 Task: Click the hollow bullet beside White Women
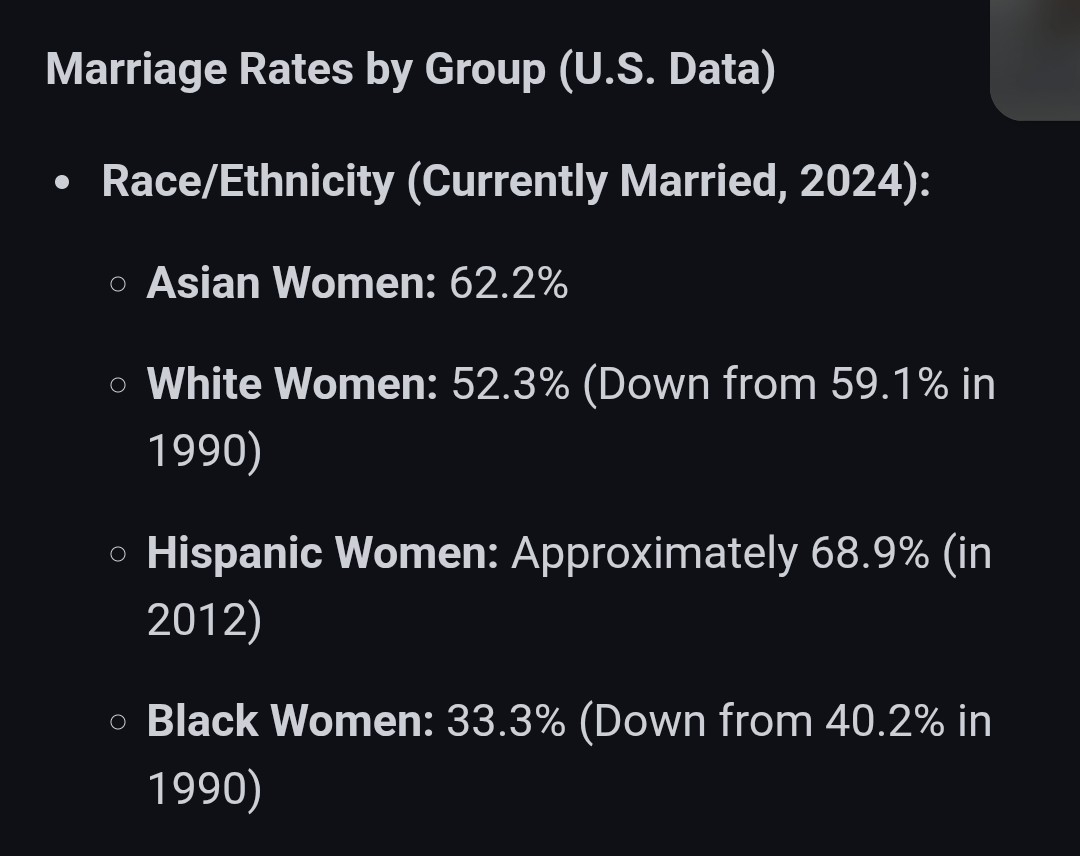click(x=119, y=385)
